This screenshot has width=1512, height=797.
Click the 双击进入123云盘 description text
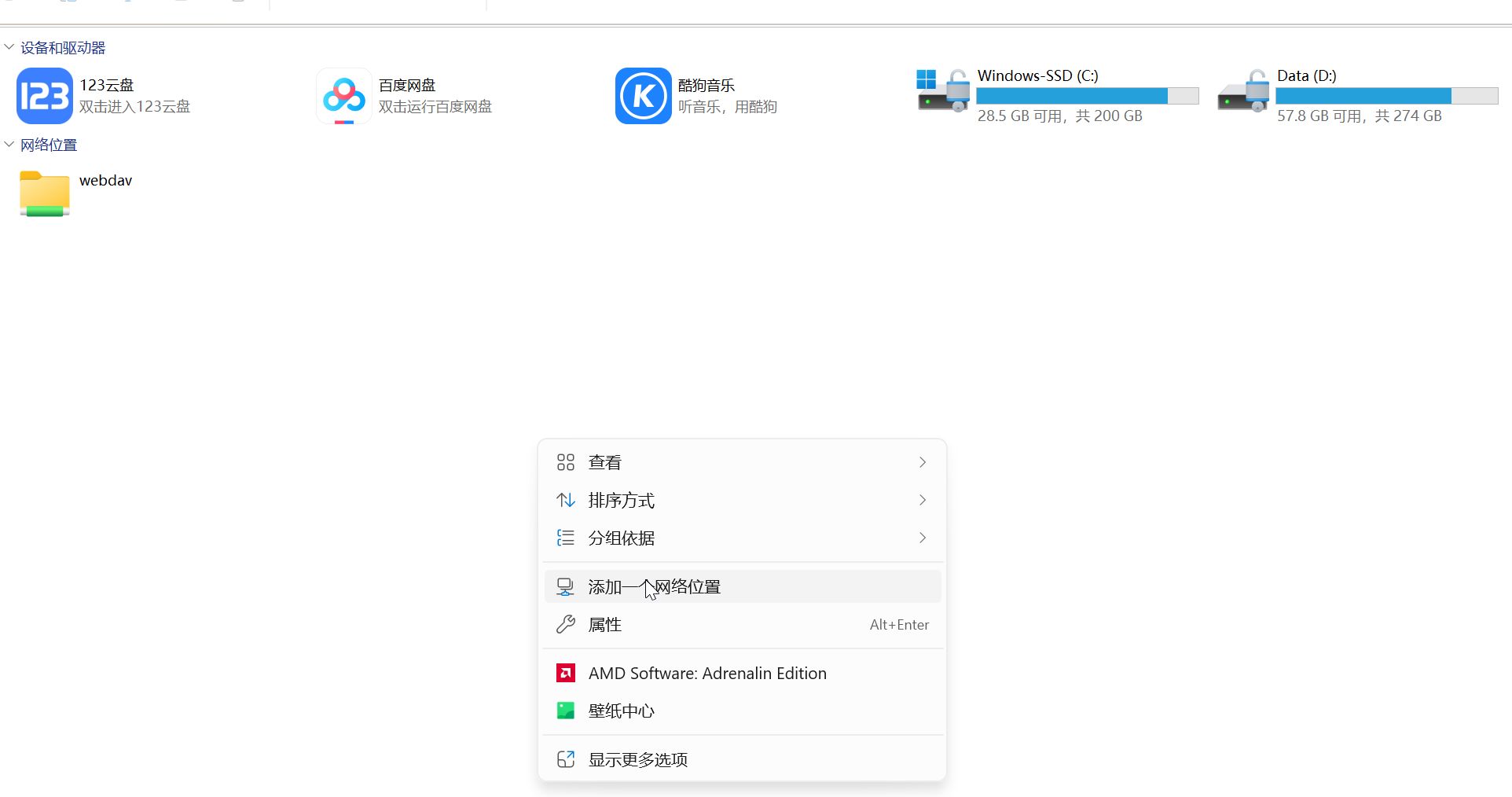click(x=135, y=107)
